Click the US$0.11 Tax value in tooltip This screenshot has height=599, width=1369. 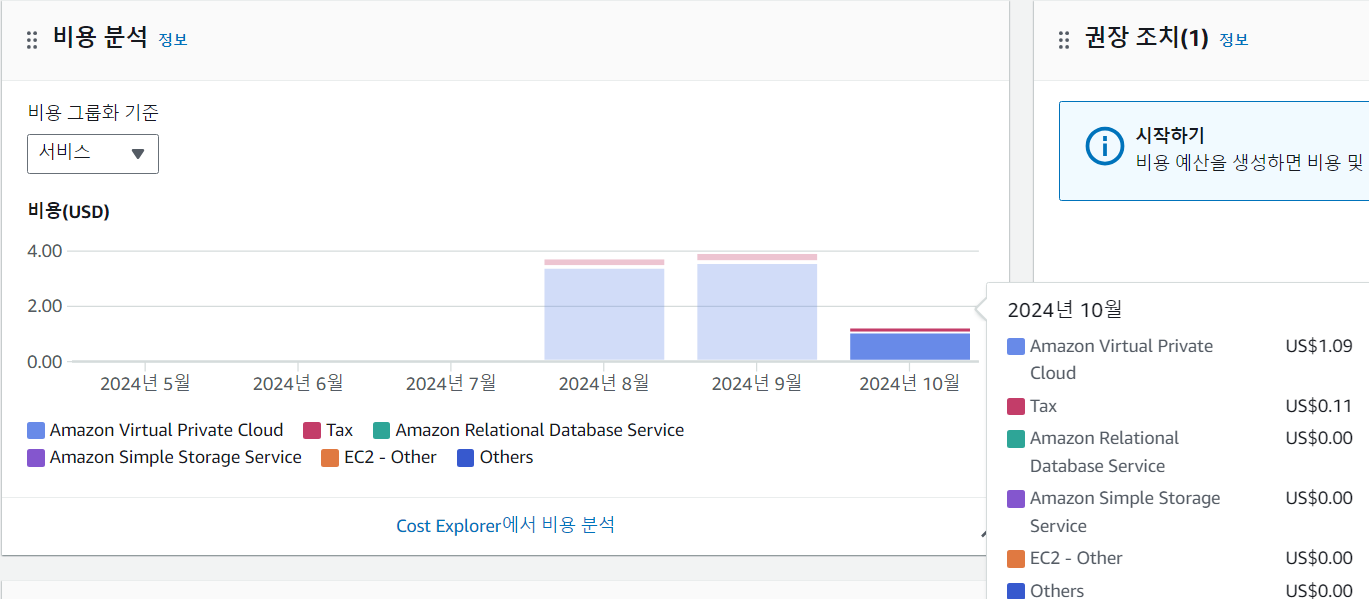coord(1319,406)
